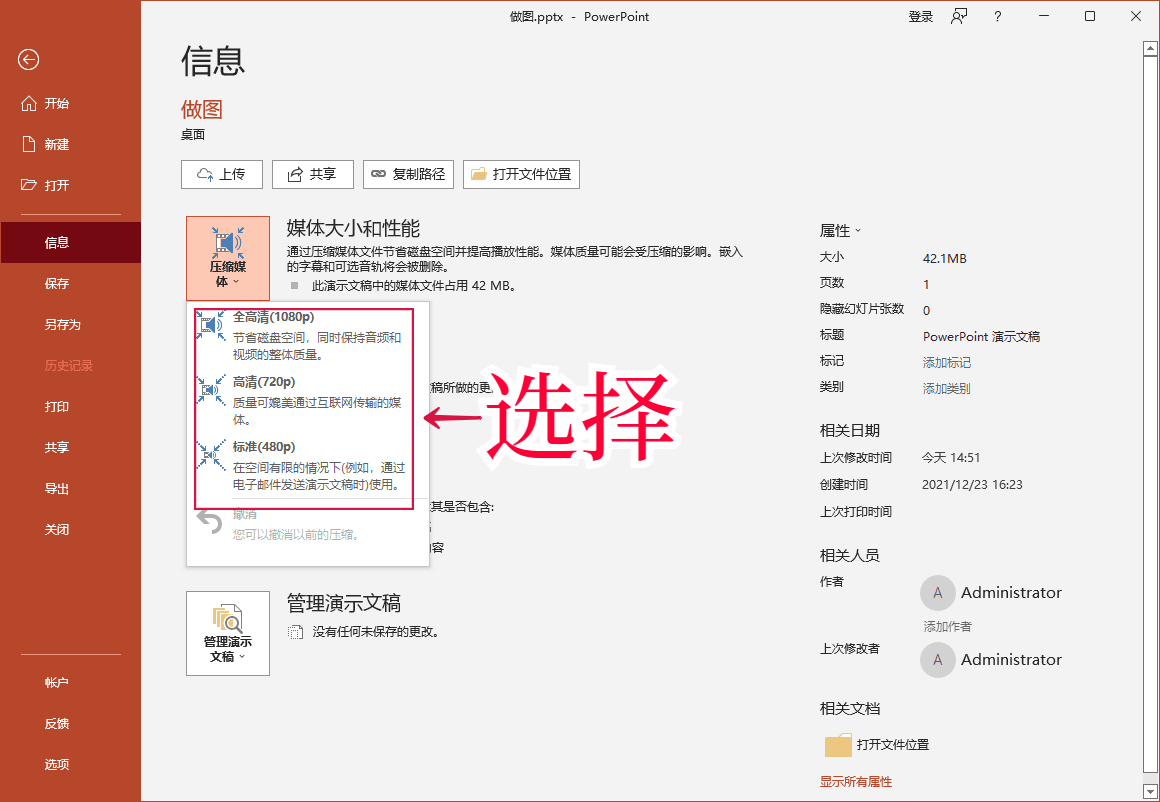Click the back arrow to exit Info view
This screenshot has width=1160, height=802.
28,60
